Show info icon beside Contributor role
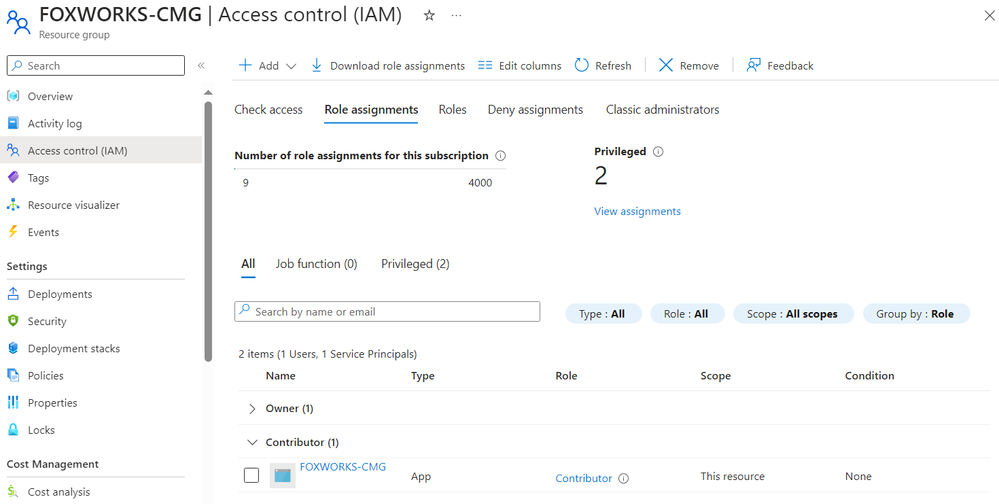 (x=624, y=479)
